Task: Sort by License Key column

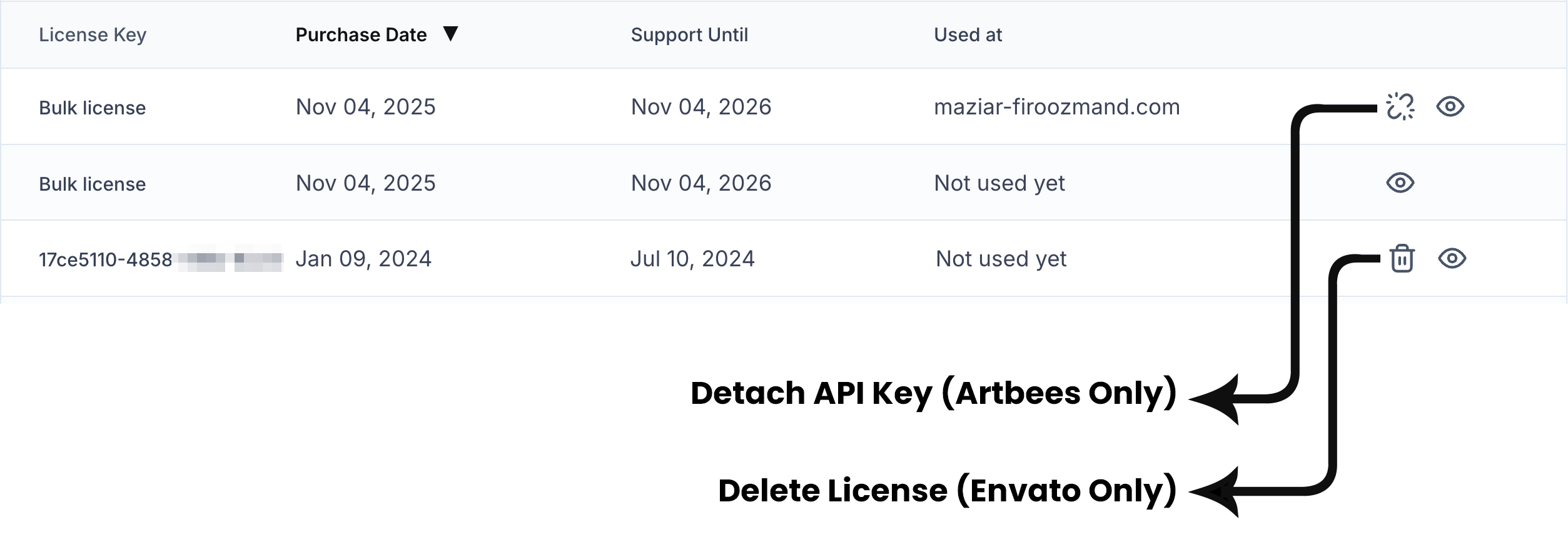Action: point(93,35)
